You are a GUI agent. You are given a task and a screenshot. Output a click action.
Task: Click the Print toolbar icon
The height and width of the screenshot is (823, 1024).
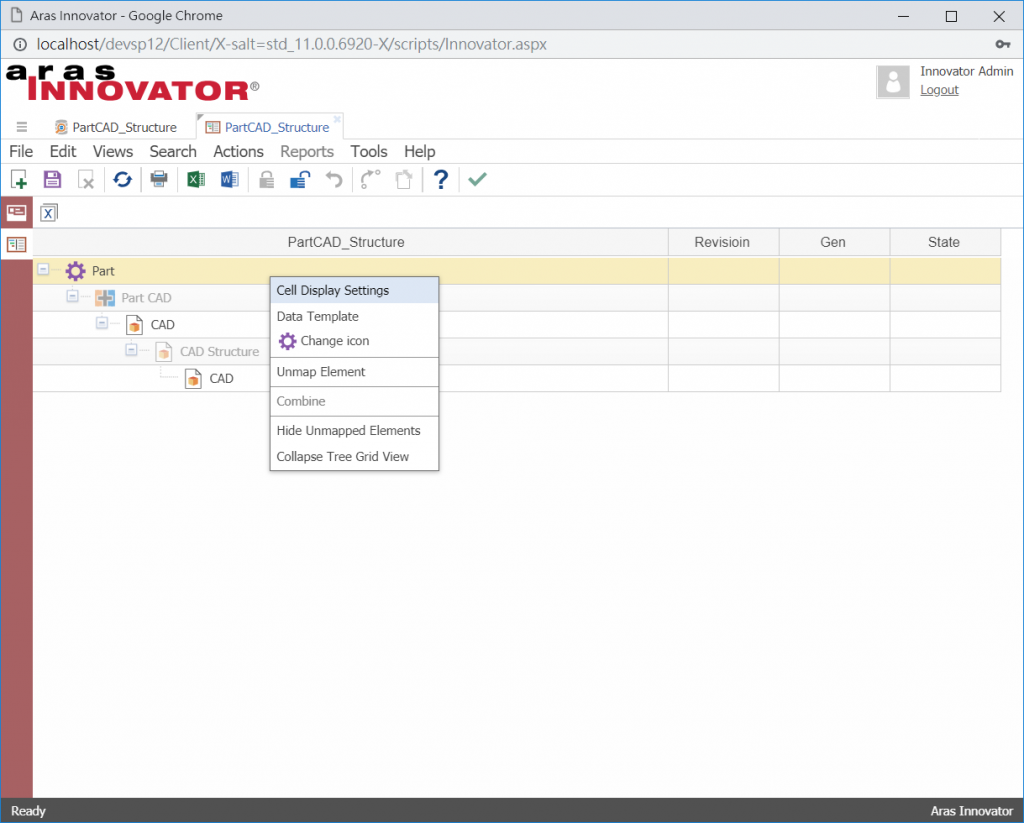pos(159,179)
